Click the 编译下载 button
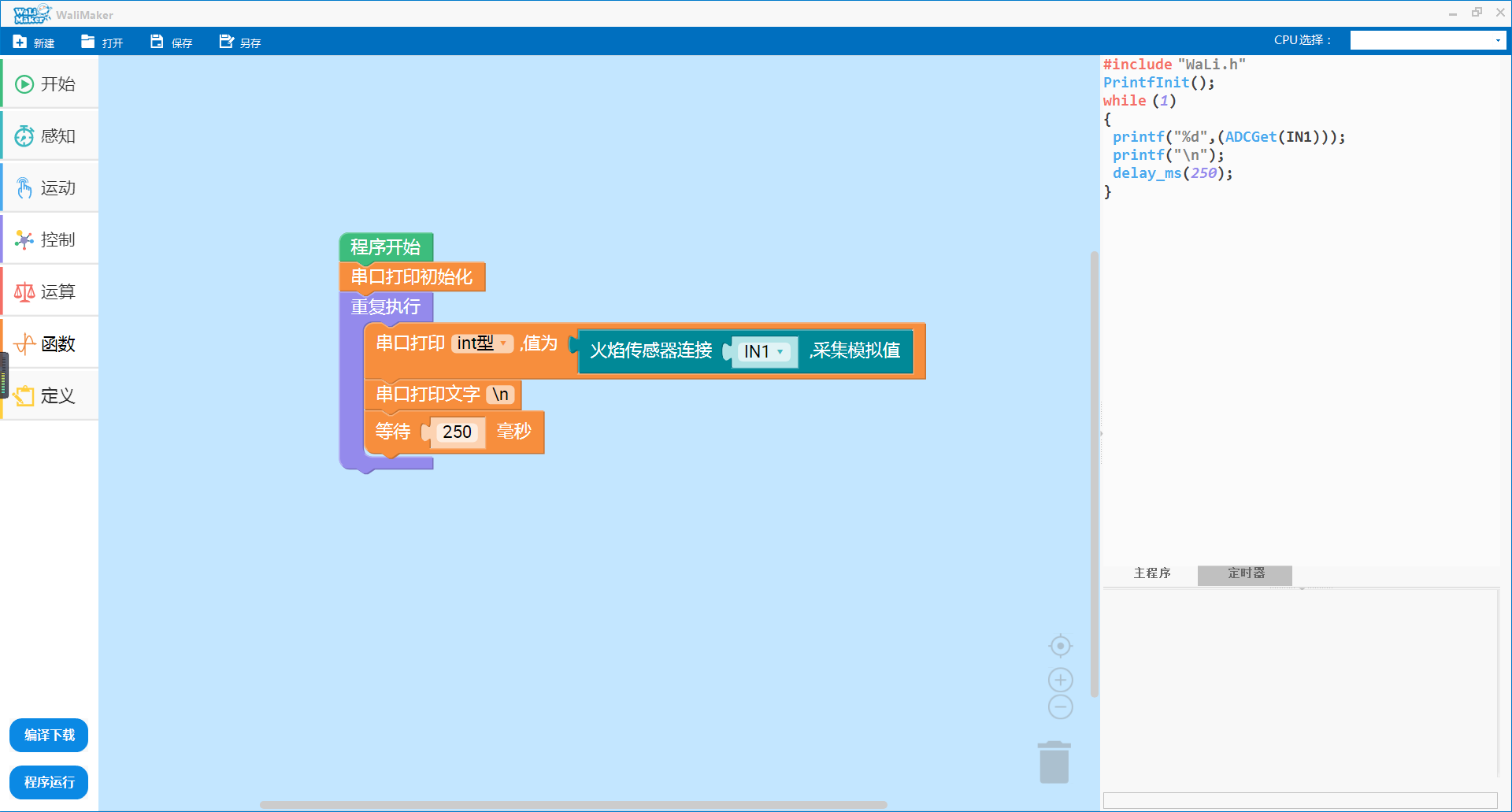 click(49, 736)
